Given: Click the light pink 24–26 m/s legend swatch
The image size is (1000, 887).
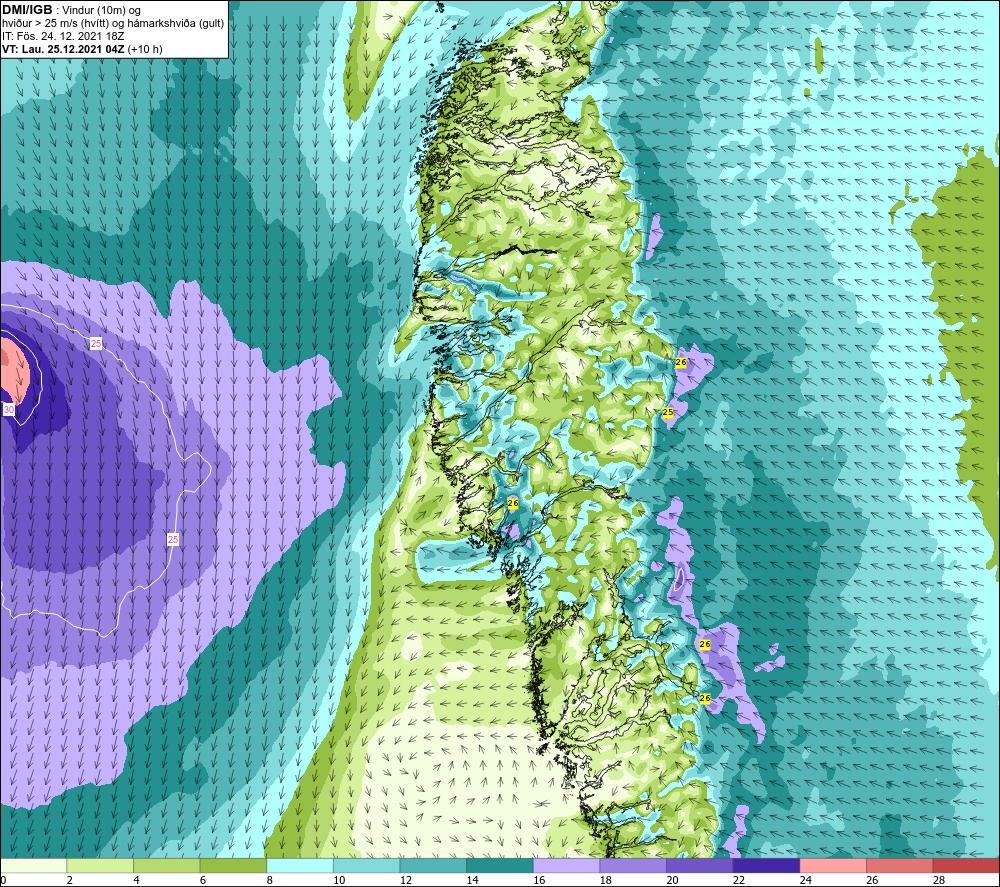Looking at the screenshot, I should 833,865.
